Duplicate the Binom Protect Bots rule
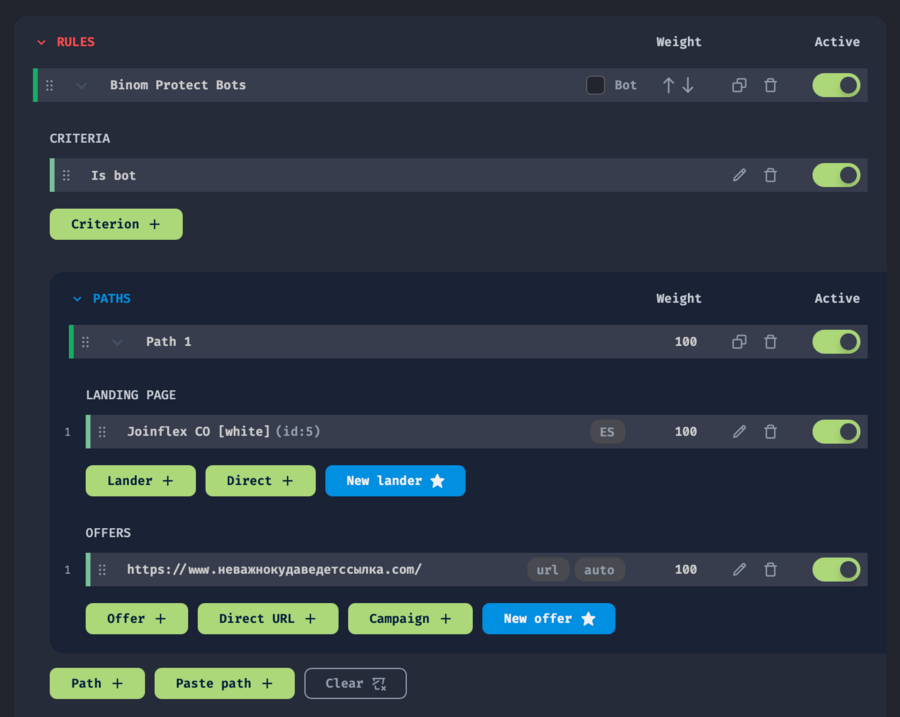The image size is (900, 717). [739, 85]
